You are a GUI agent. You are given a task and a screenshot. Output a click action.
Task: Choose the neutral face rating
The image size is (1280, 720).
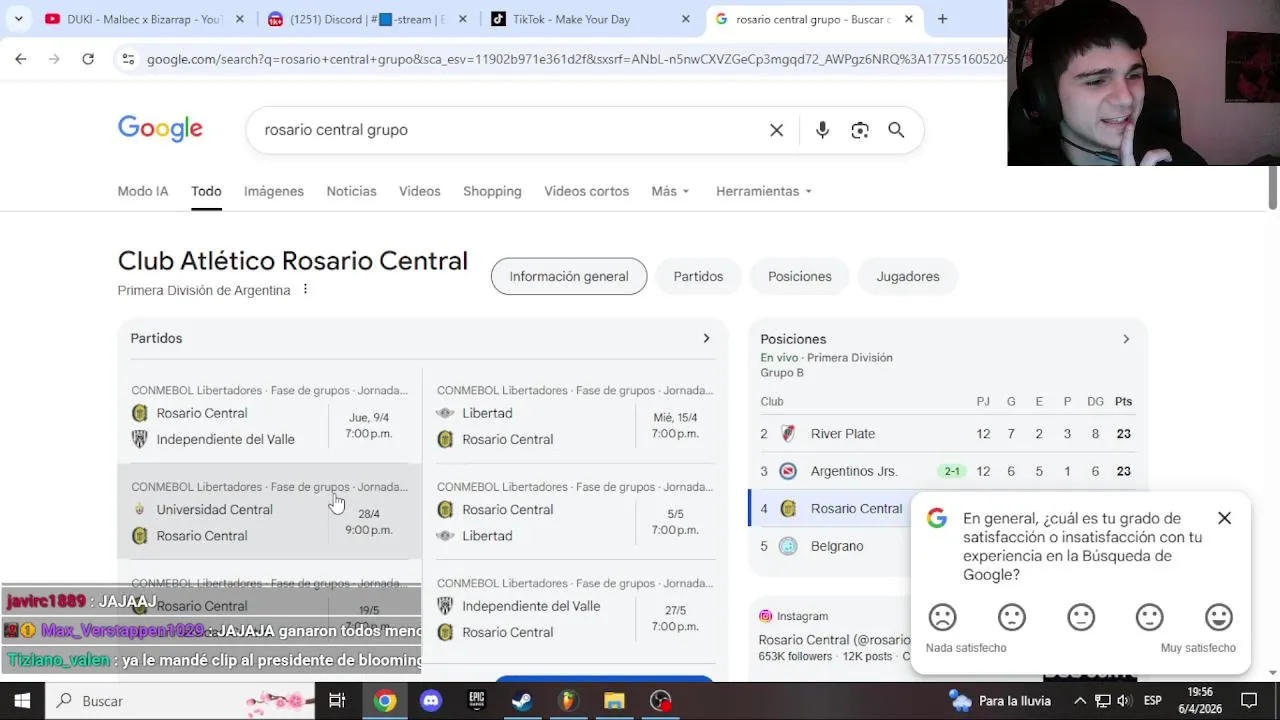tap(1081, 617)
